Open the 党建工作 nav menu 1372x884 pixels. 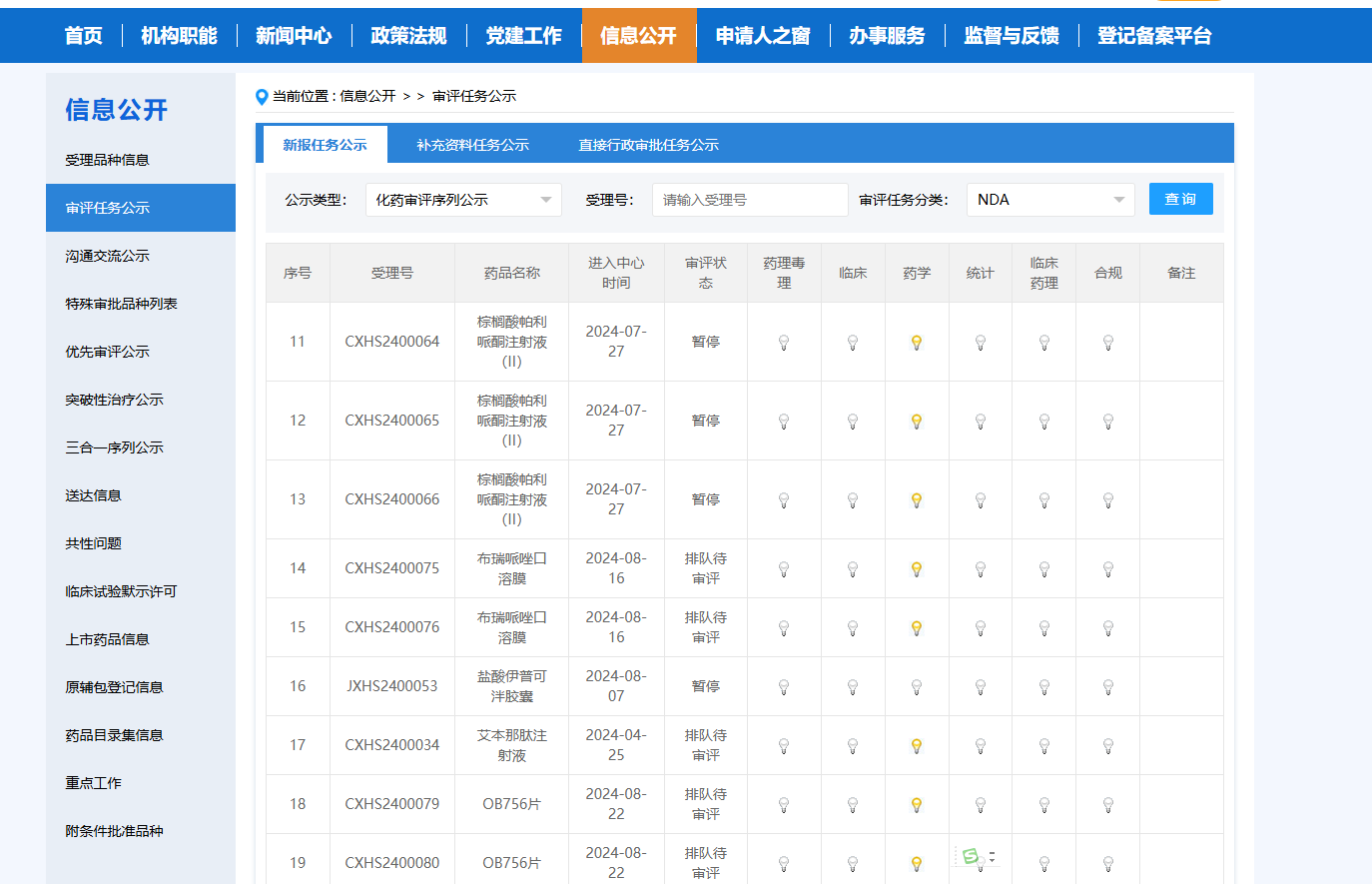pos(524,36)
